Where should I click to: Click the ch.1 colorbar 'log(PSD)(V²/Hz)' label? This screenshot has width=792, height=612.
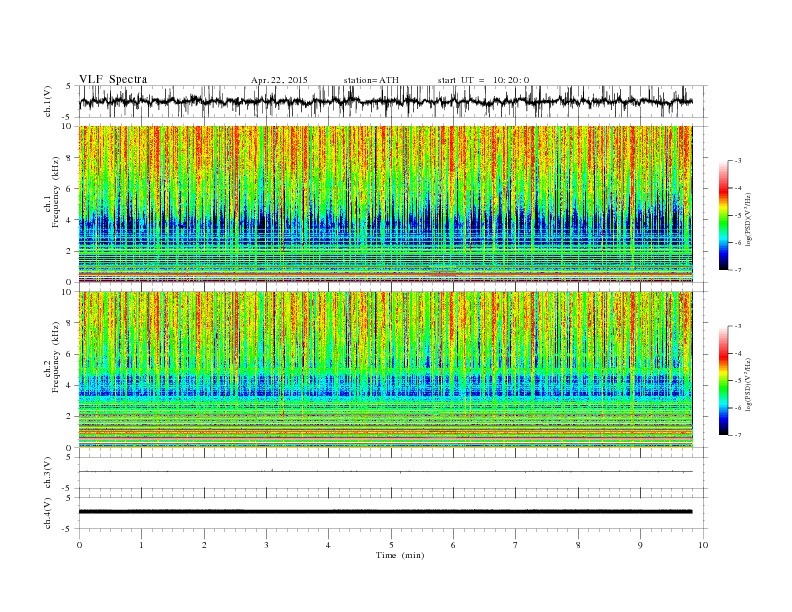coord(749,219)
